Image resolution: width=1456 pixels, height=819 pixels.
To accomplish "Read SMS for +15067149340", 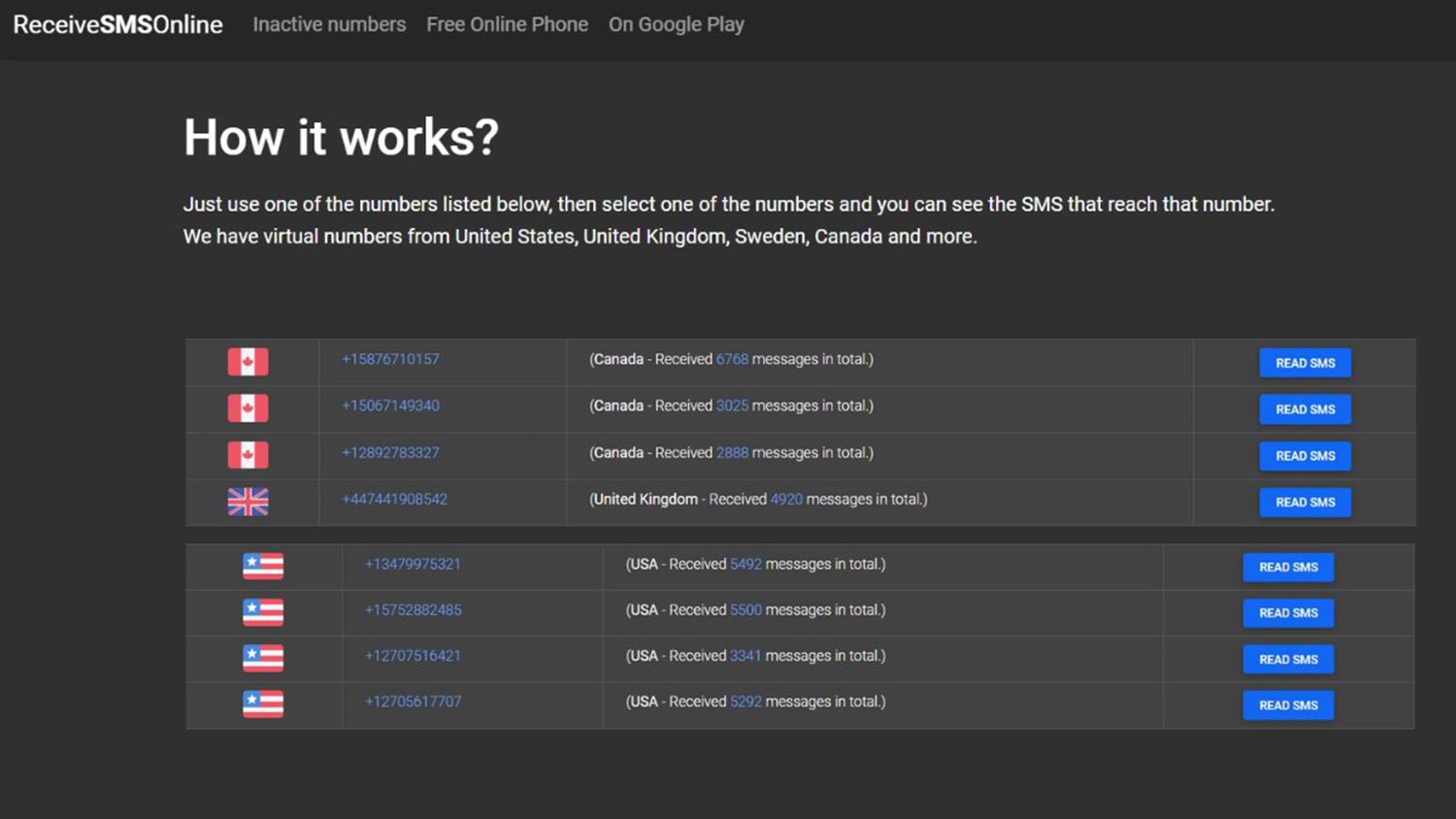I will (x=1305, y=409).
